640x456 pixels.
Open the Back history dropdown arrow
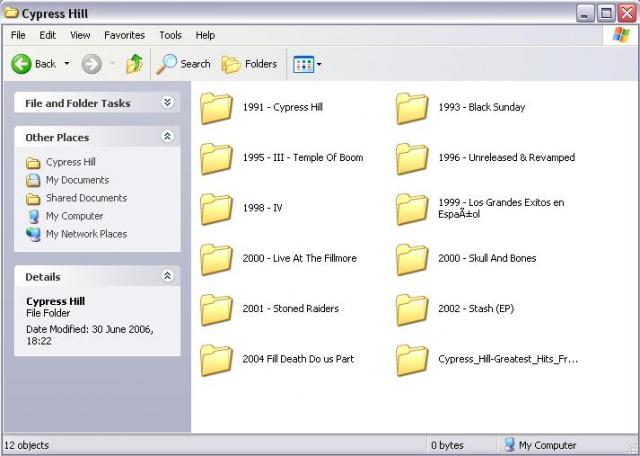(67, 64)
